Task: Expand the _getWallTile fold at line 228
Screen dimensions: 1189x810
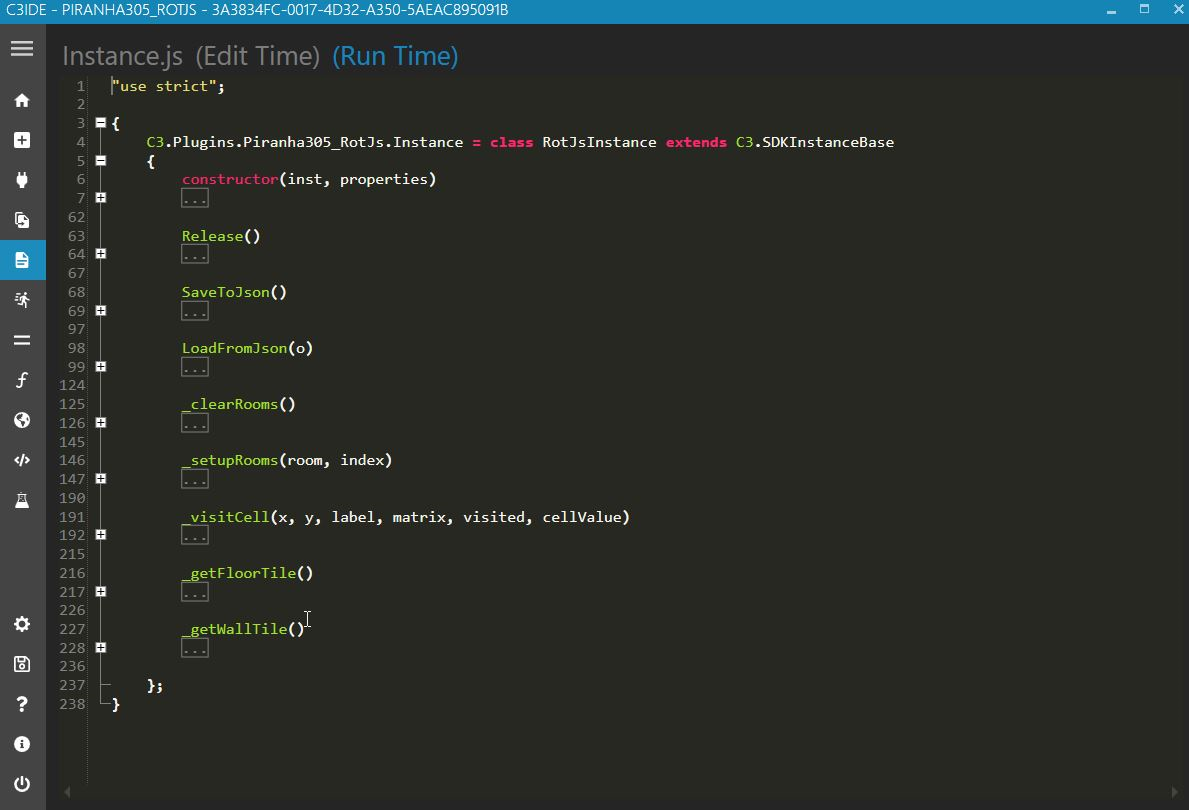Action: pos(101,648)
